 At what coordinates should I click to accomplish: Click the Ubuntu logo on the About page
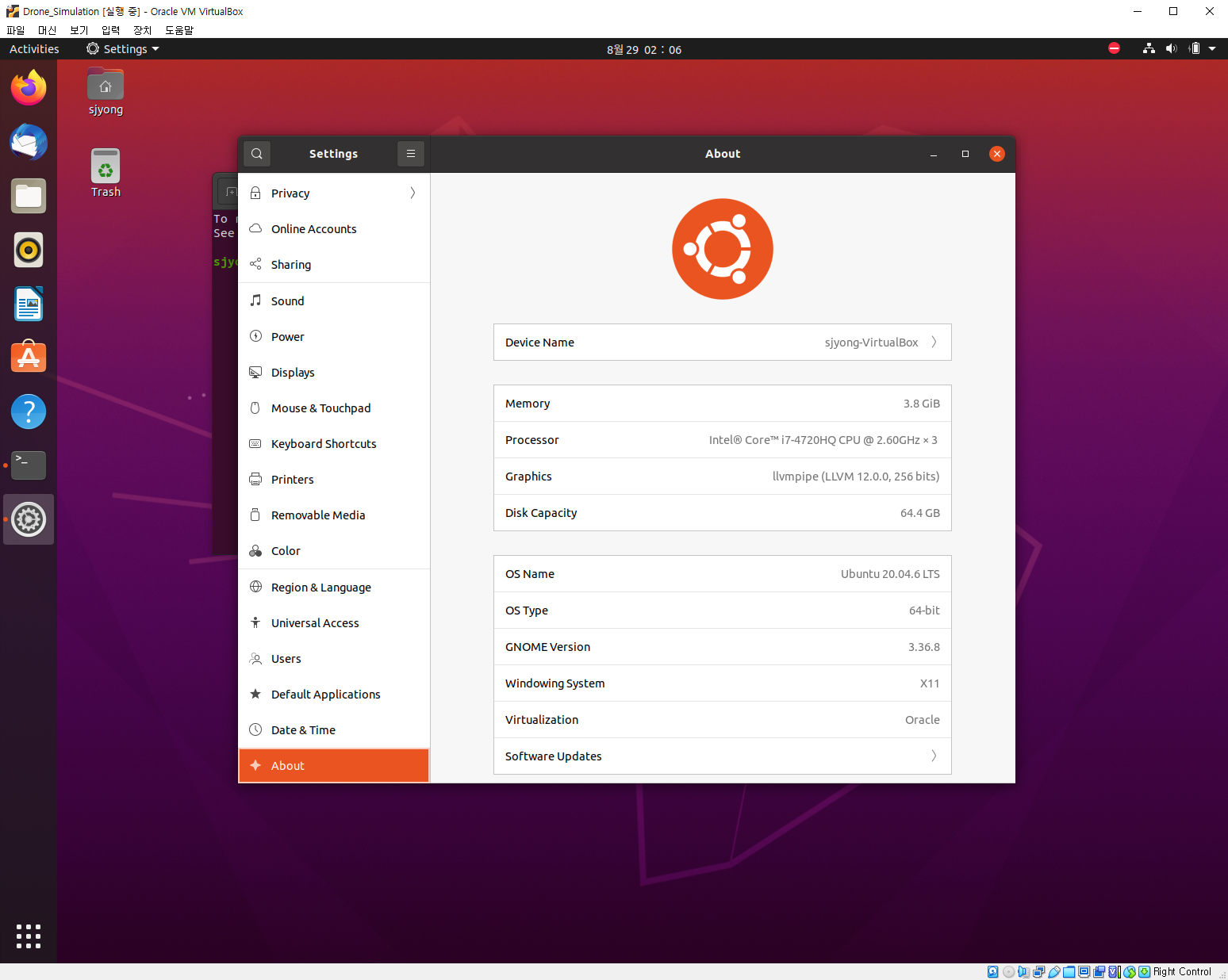coord(723,249)
